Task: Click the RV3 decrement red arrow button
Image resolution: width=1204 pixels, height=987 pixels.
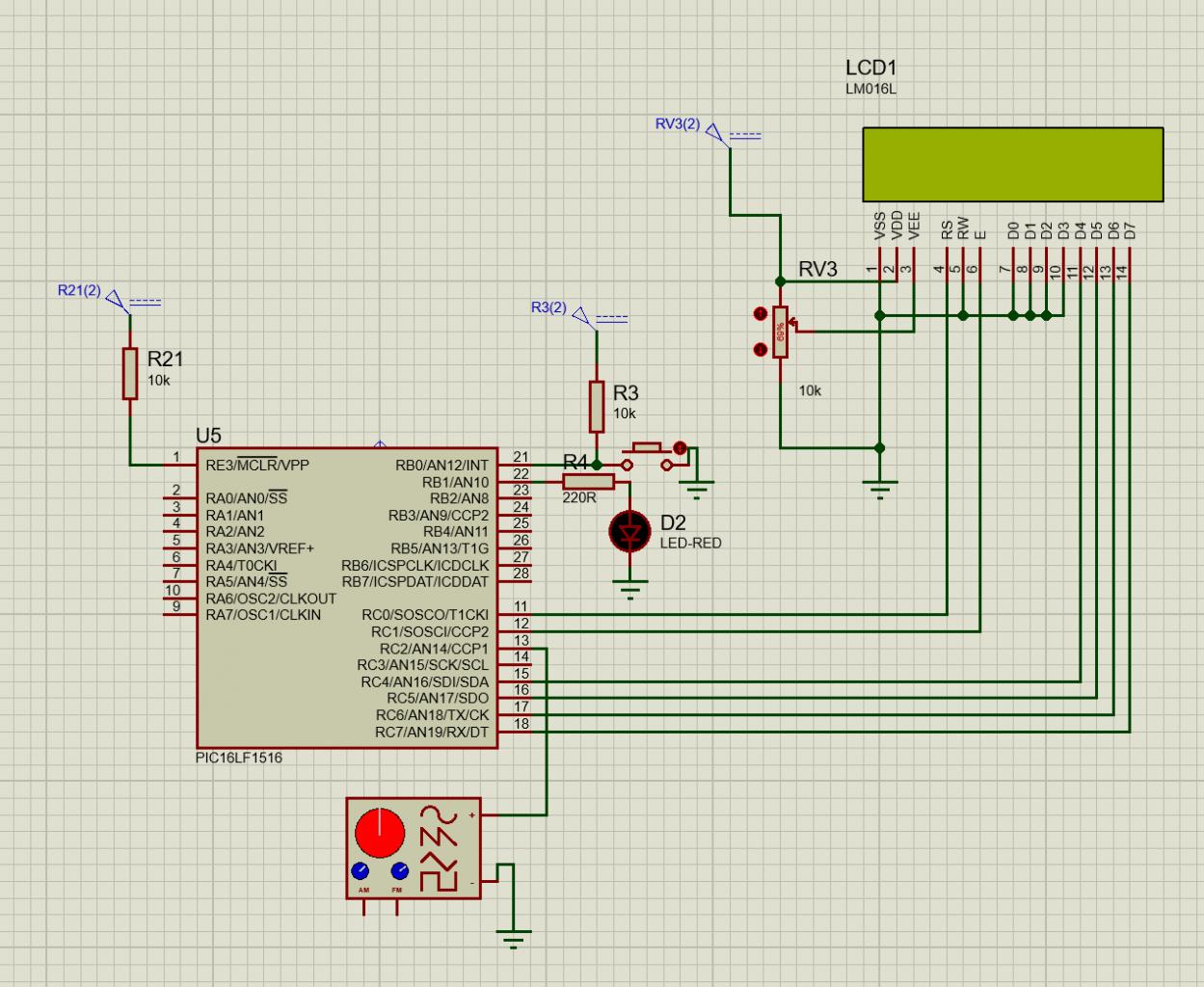Action: point(760,349)
